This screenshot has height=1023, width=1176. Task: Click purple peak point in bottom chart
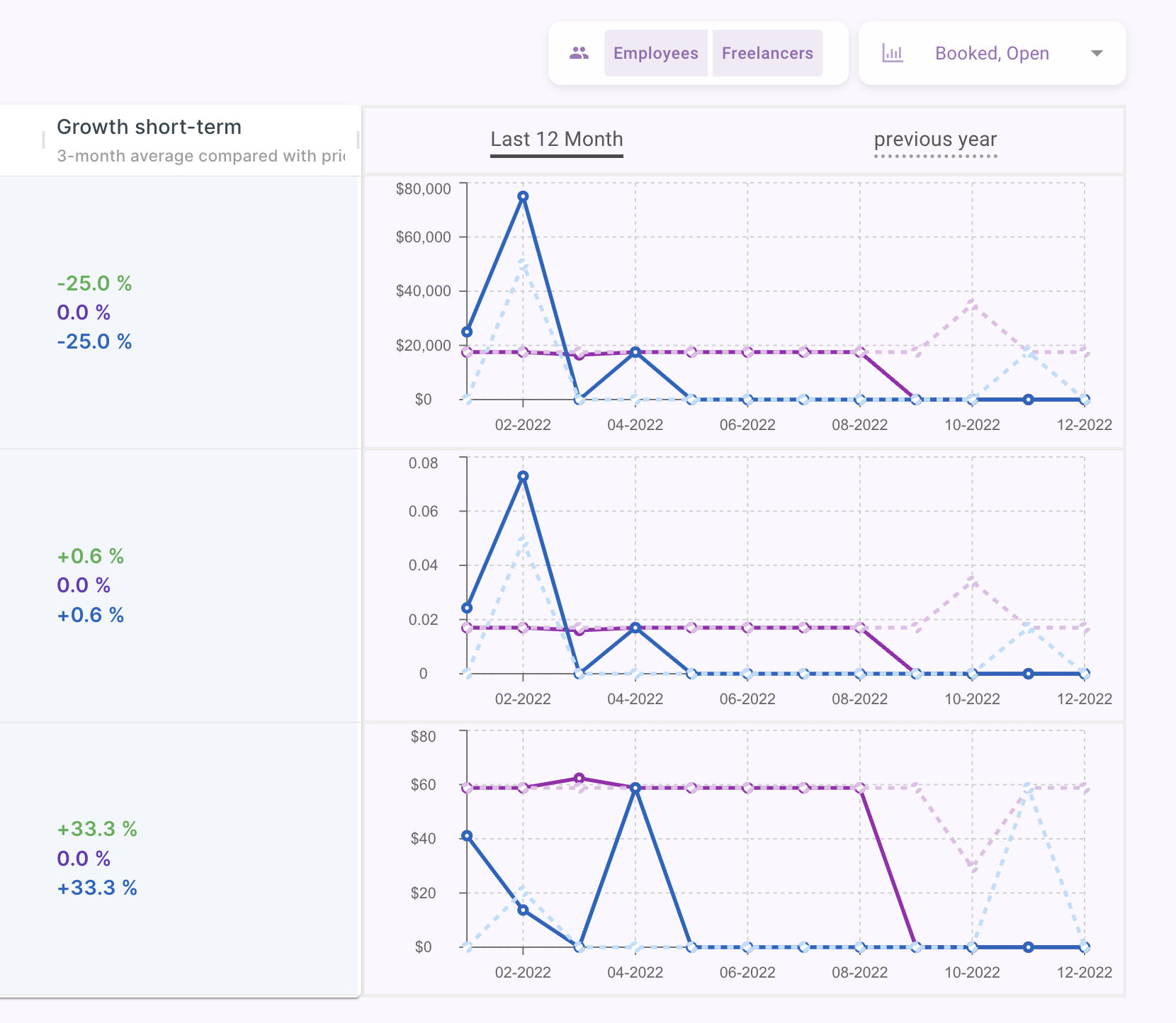(x=579, y=778)
